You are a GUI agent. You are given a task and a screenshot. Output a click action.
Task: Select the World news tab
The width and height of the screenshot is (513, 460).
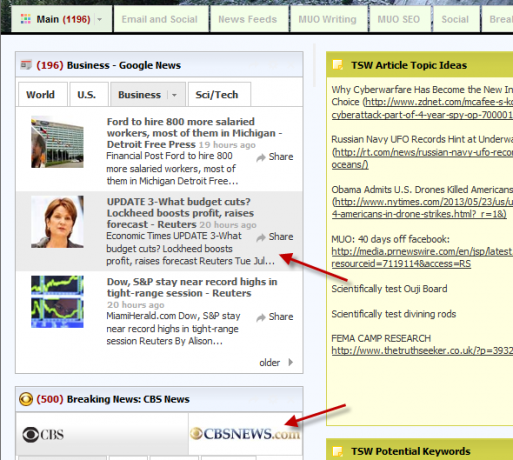click(x=42, y=95)
